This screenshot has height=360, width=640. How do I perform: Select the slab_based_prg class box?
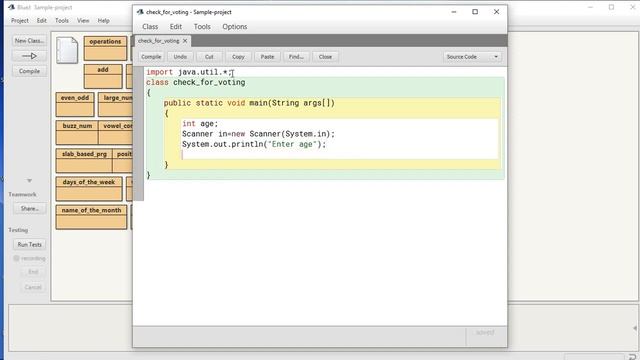(x=84, y=160)
